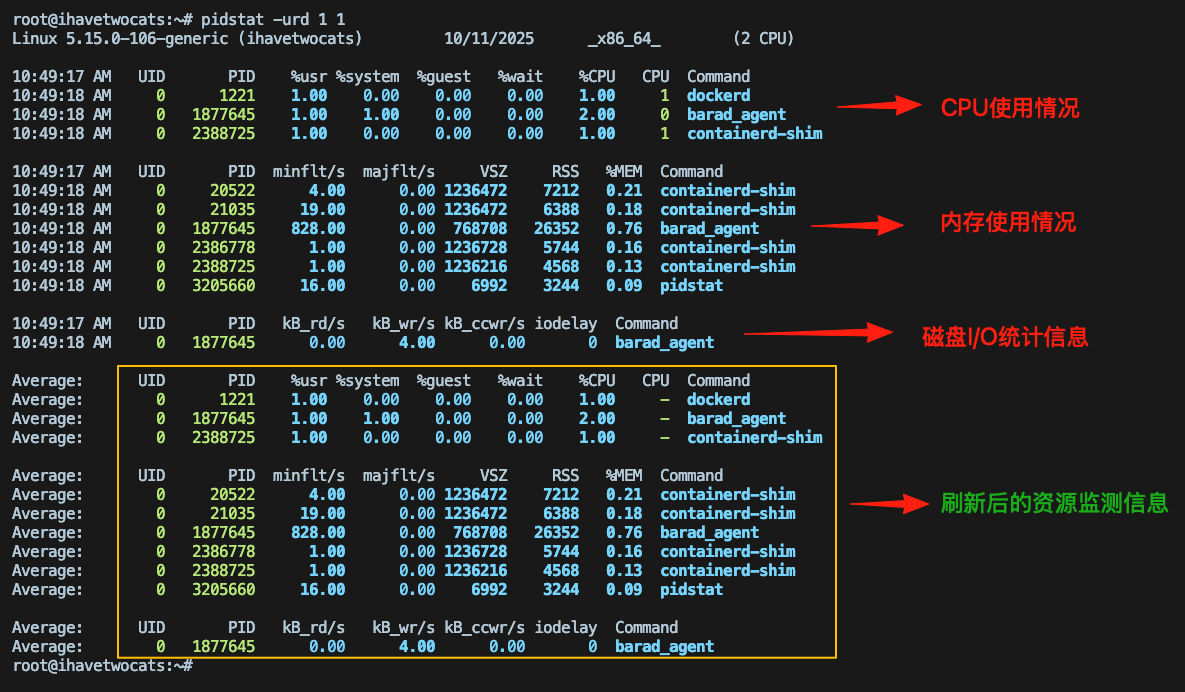Click pidstat command name in the 10:49:18 memory table
This screenshot has width=1185, height=692.
[691, 285]
